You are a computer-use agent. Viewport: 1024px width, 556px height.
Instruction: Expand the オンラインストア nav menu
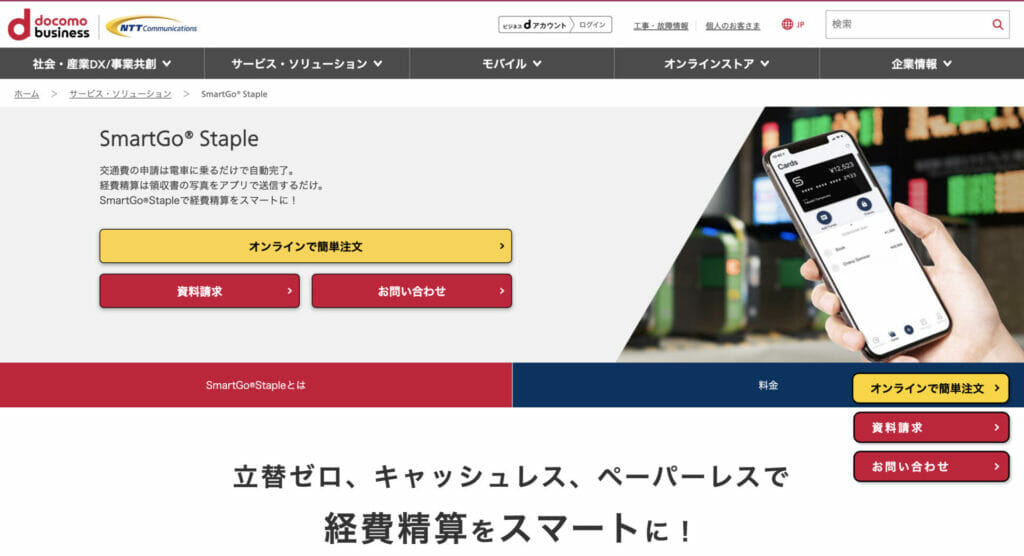(x=716, y=63)
